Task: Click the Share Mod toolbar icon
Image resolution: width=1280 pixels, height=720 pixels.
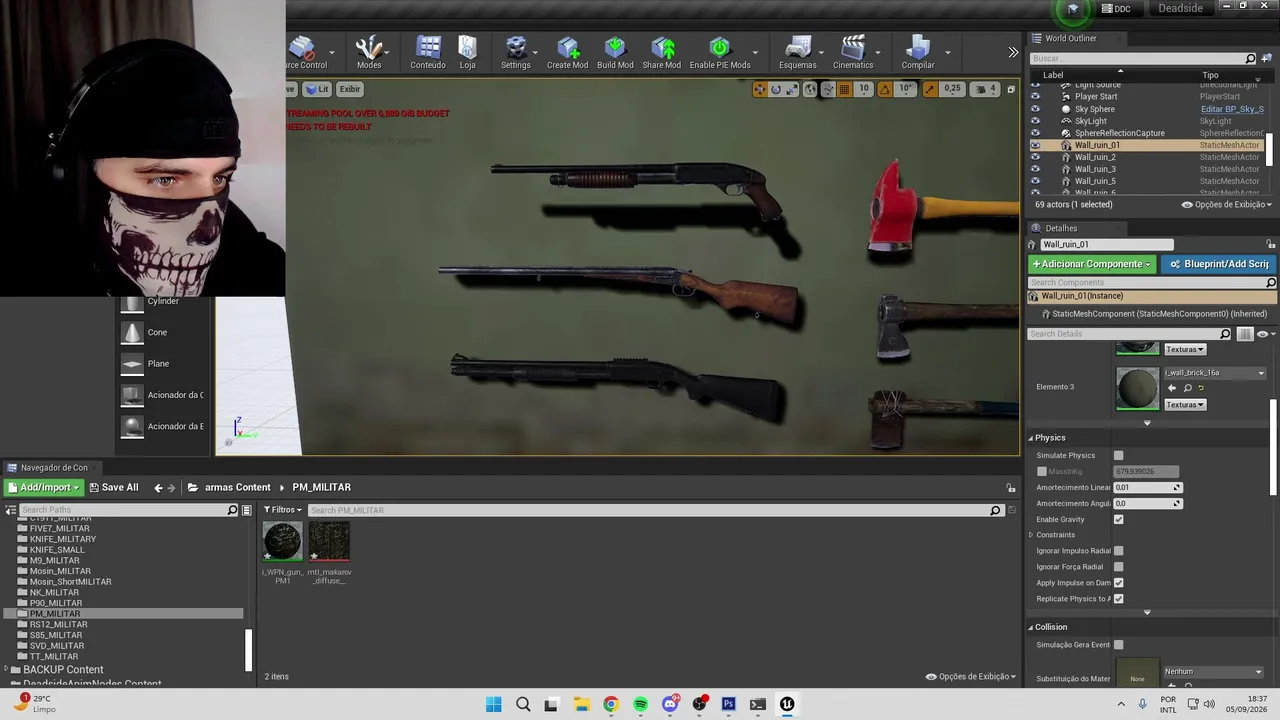Action: (662, 52)
